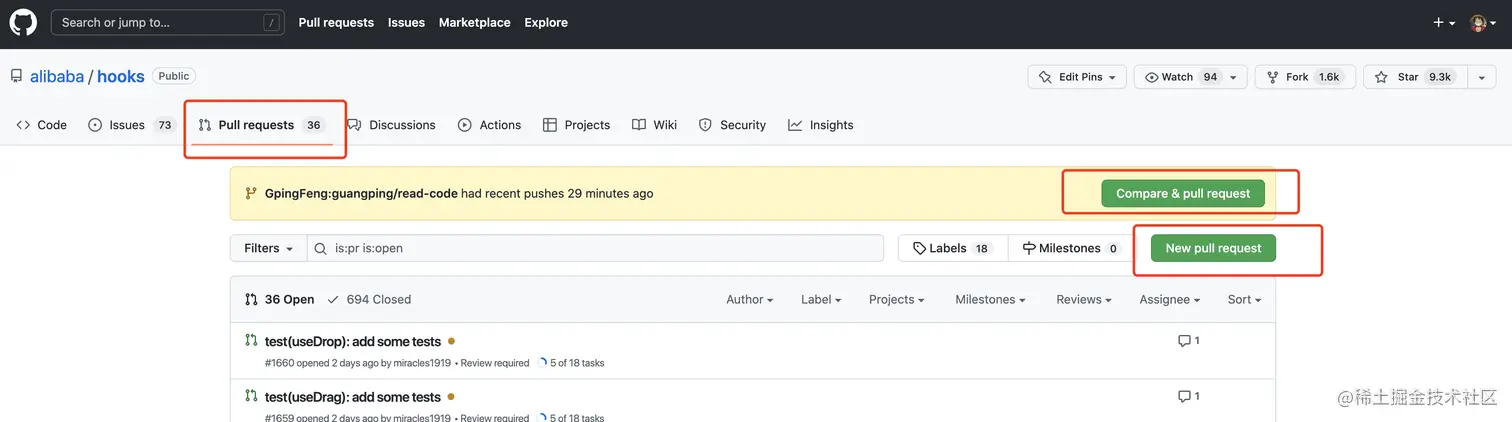Click the pending status dot beside test(useDrop)

452,341
